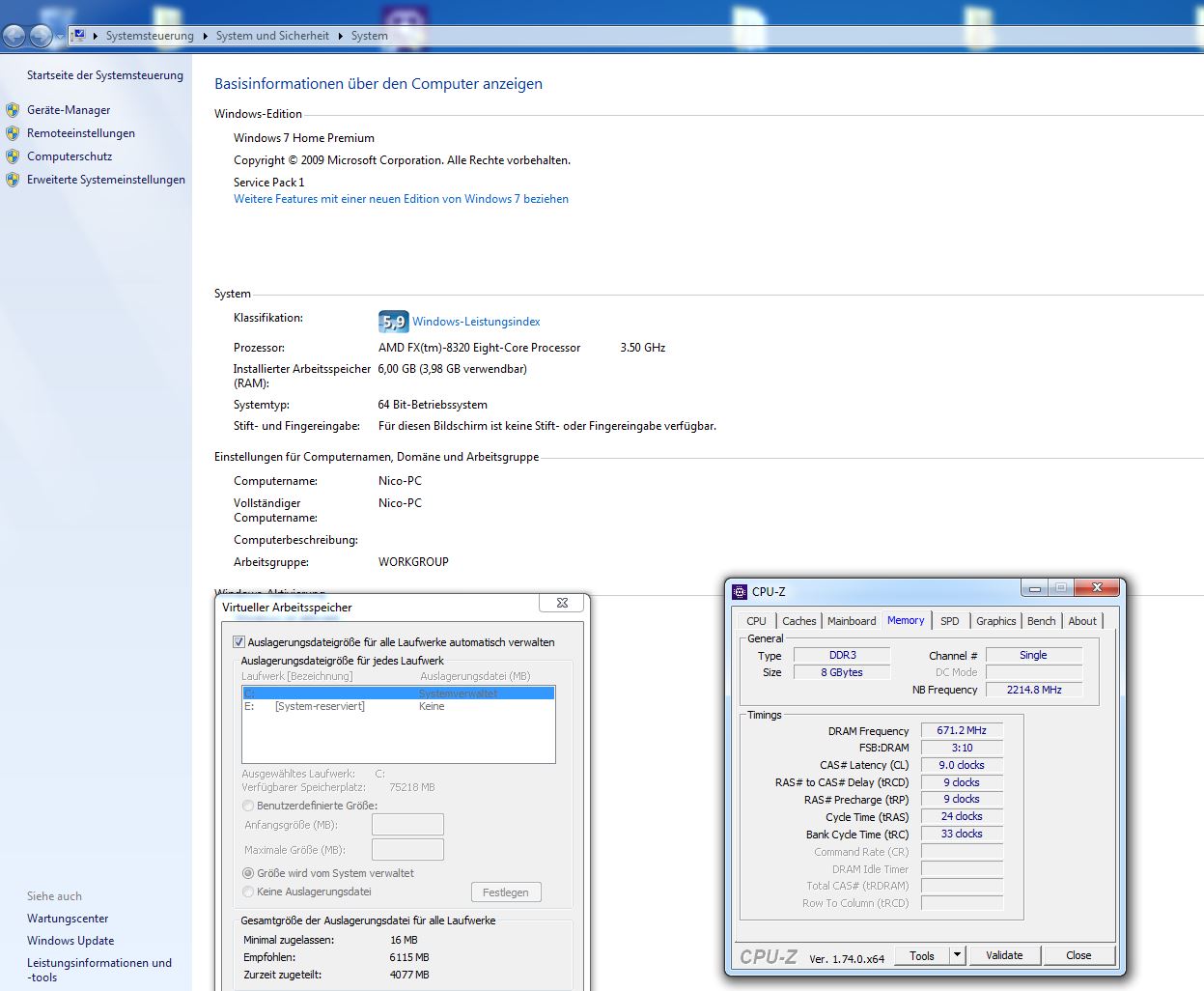The image size is (1204, 991).
Task: Go forward with the navigation arrow
Action: click(x=41, y=37)
